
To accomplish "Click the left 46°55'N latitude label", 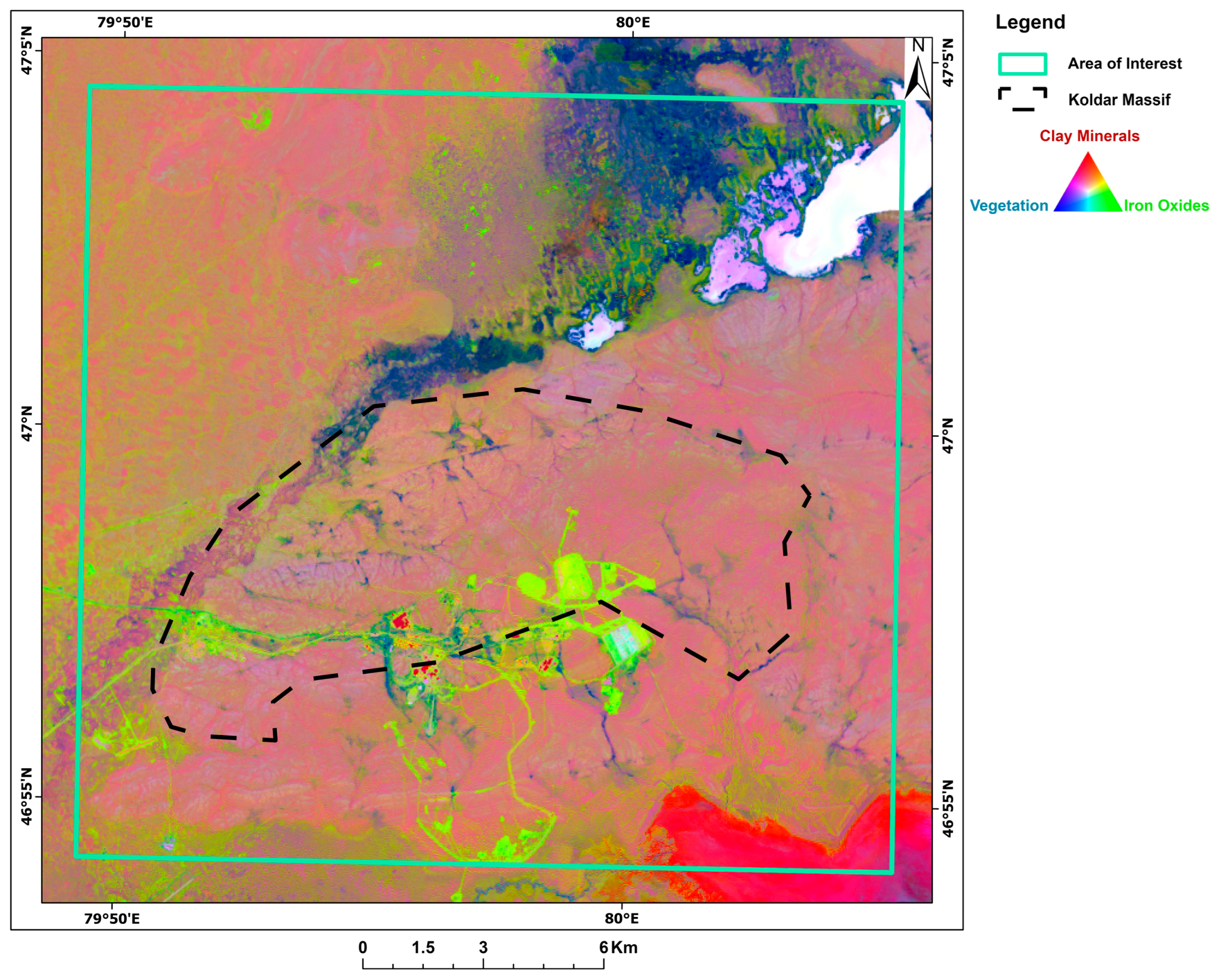I will 26,796.
